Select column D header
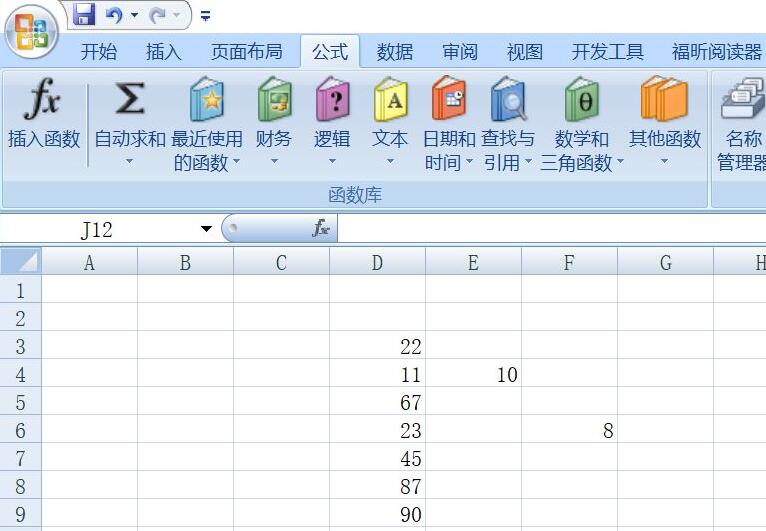Viewport: 766px width, 531px height. (x=378, y=262)
